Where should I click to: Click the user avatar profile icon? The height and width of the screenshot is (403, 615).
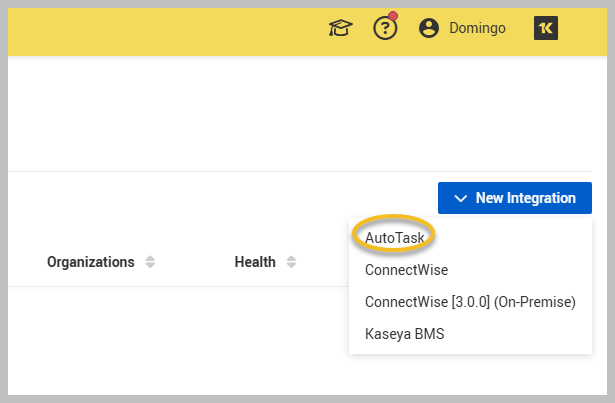(429, 28)
